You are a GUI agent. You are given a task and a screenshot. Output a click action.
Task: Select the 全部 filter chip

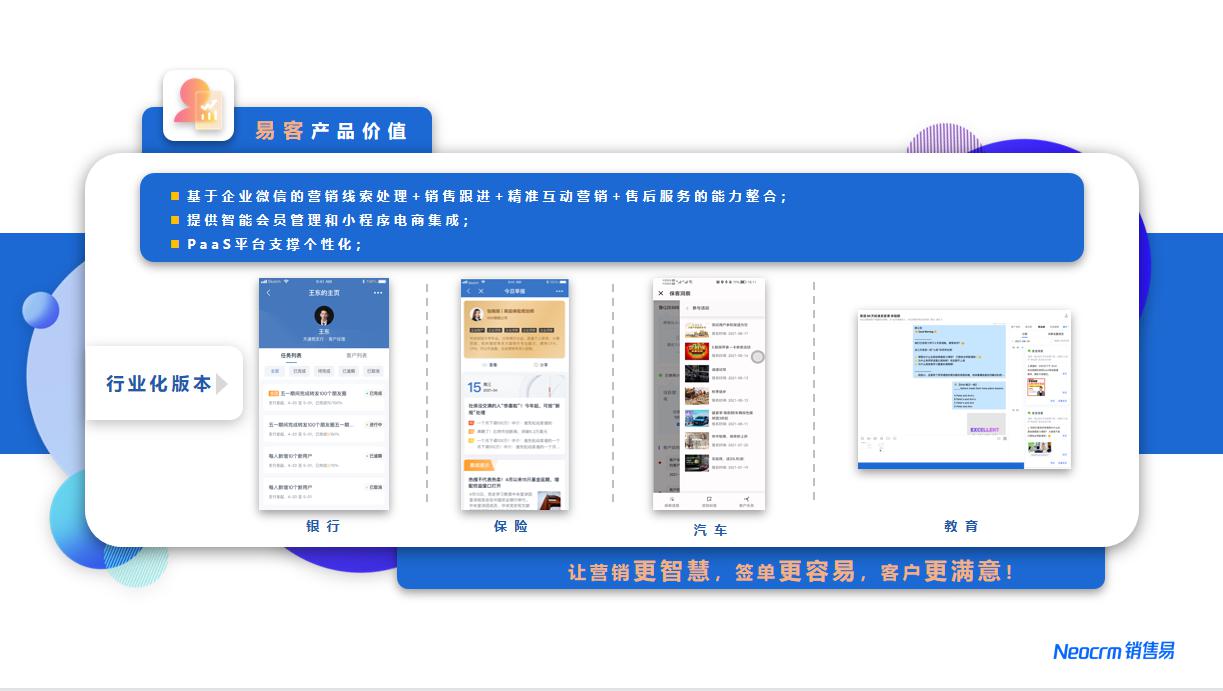(x=275, y=371)
